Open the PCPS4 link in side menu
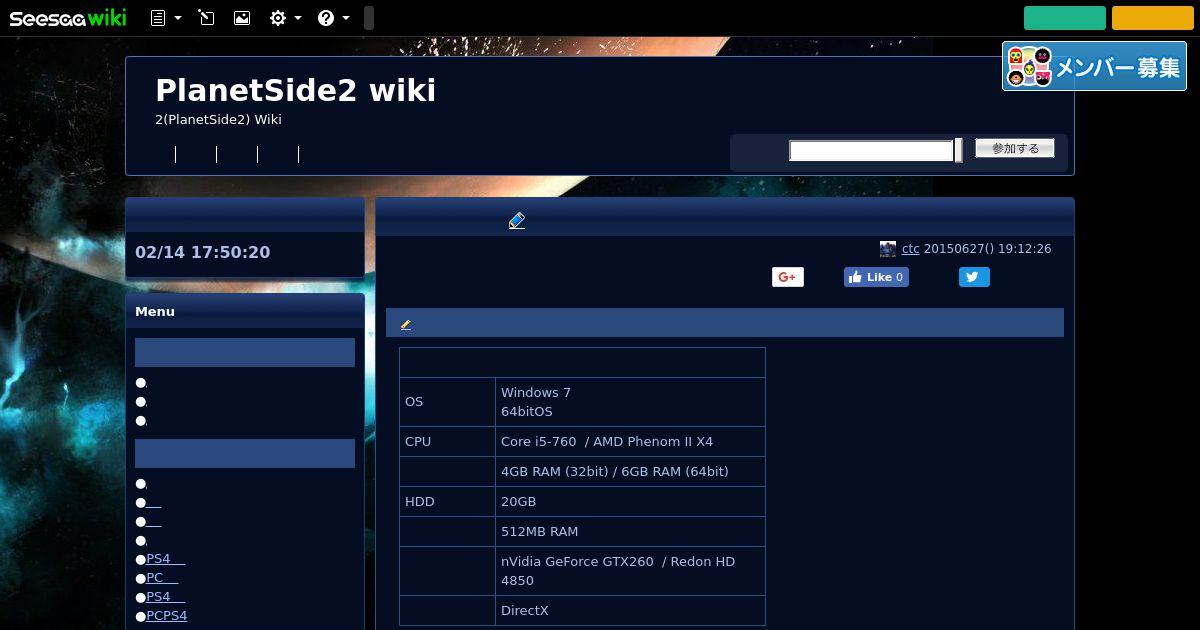Screen dimensions: 1200x630 click(x=167, y=616)
